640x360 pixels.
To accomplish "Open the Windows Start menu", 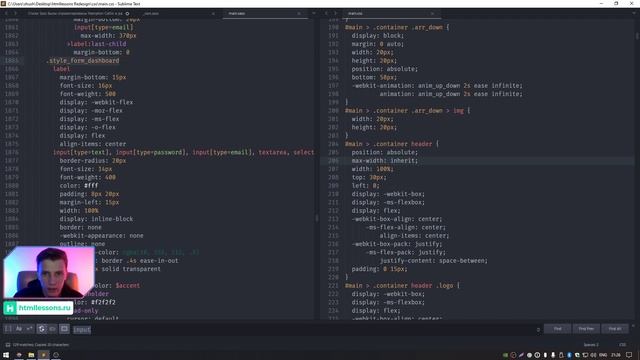I will [x=6, y=355].
